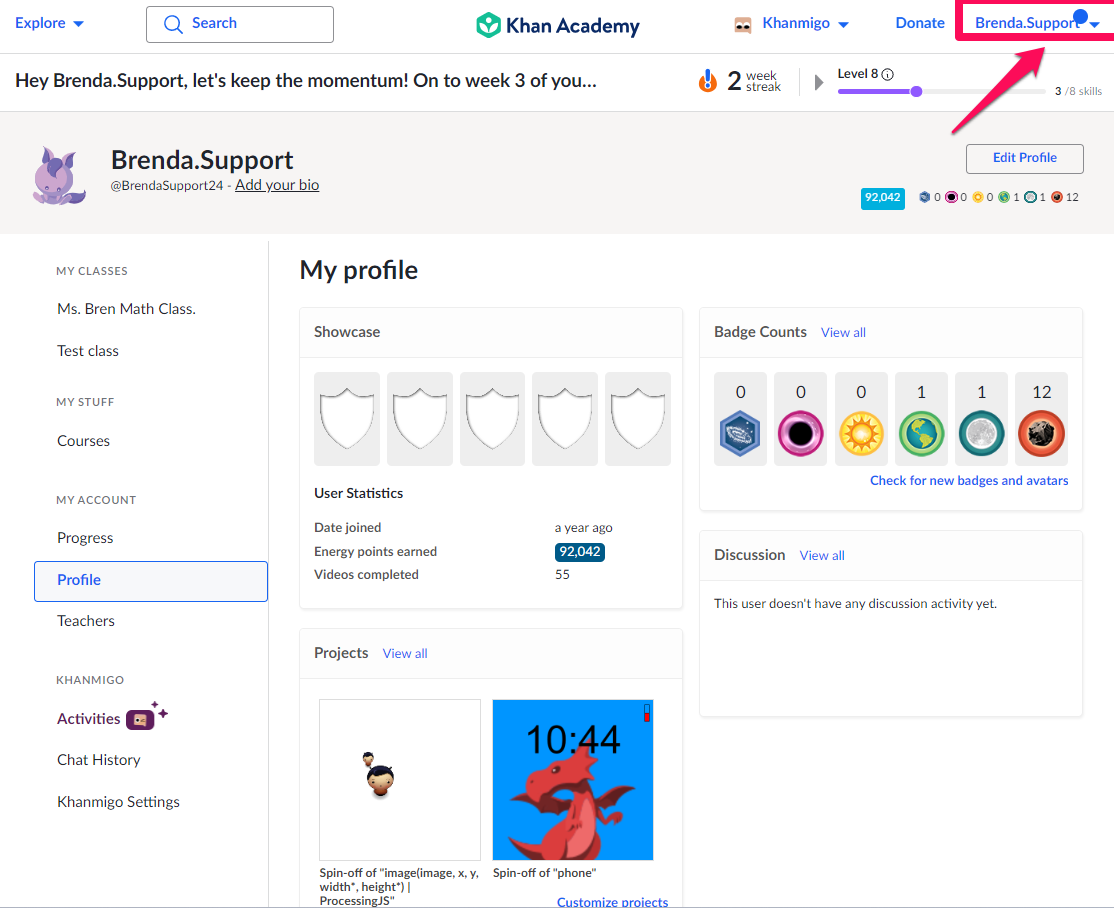
Task: Open Progress in My Account
Action: [x=85, y=538]
